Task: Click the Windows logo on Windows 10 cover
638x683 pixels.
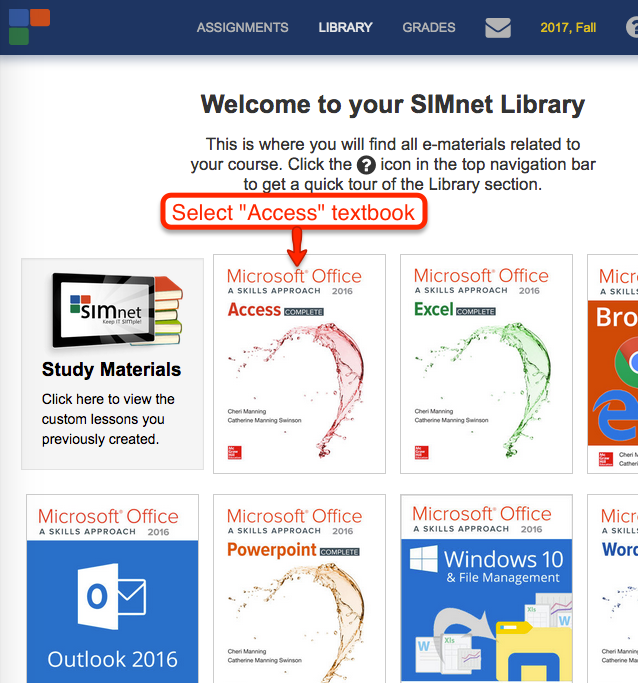Action: point(424,559)
